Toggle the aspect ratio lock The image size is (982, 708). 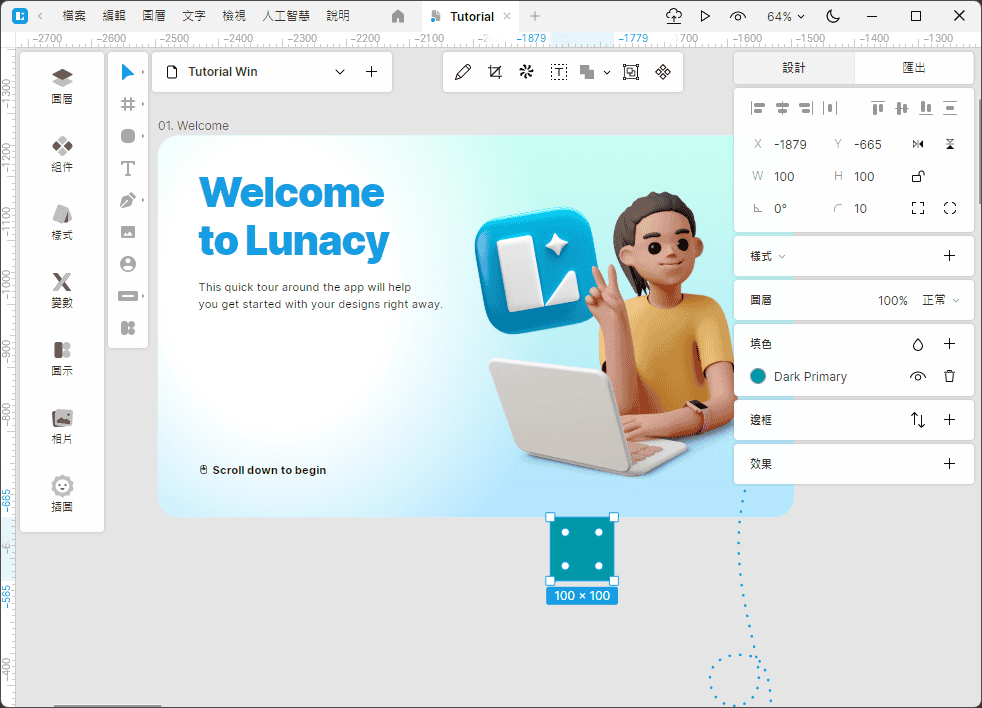[x=917, y=176]
